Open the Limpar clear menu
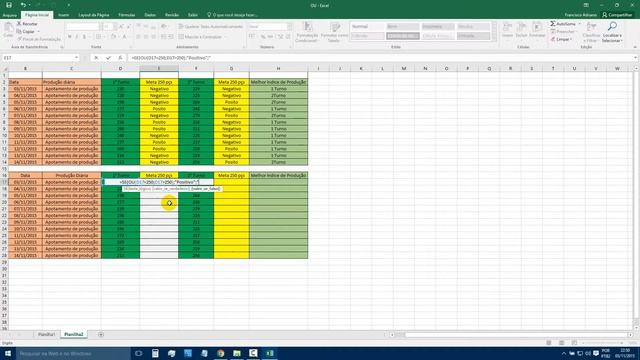640x360 pixels. (562, 39)
